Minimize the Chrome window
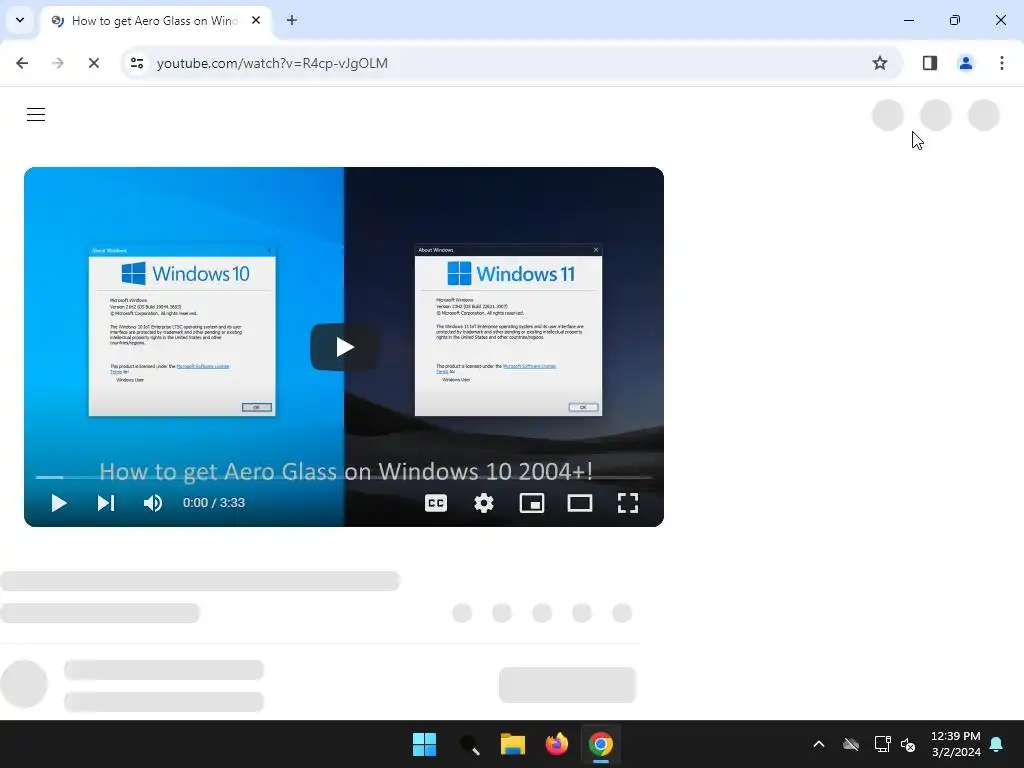Viewport: 1024px width, 768px height. 908,20
